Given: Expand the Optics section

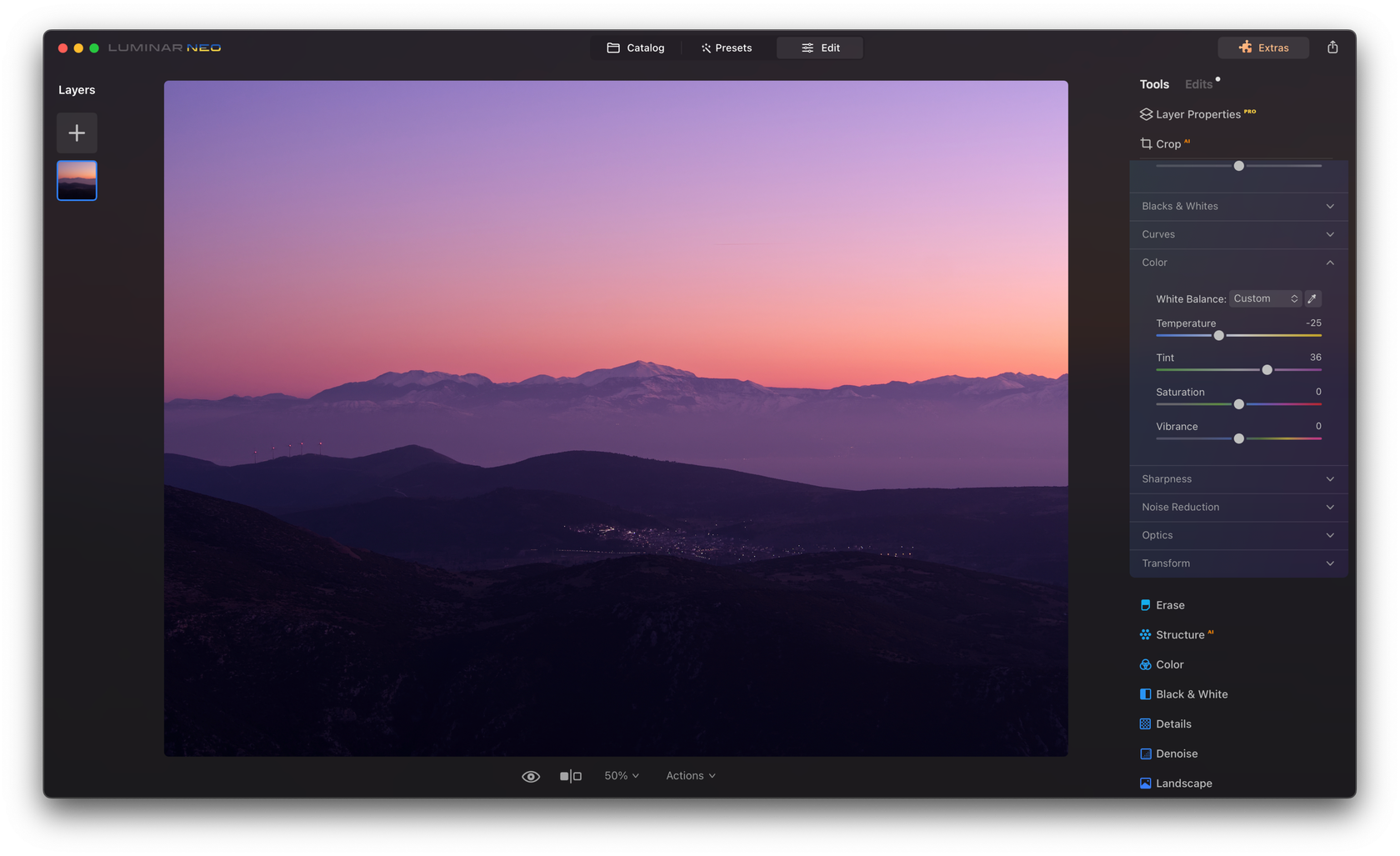Looking at the screenshot, I should [1238, 535].
